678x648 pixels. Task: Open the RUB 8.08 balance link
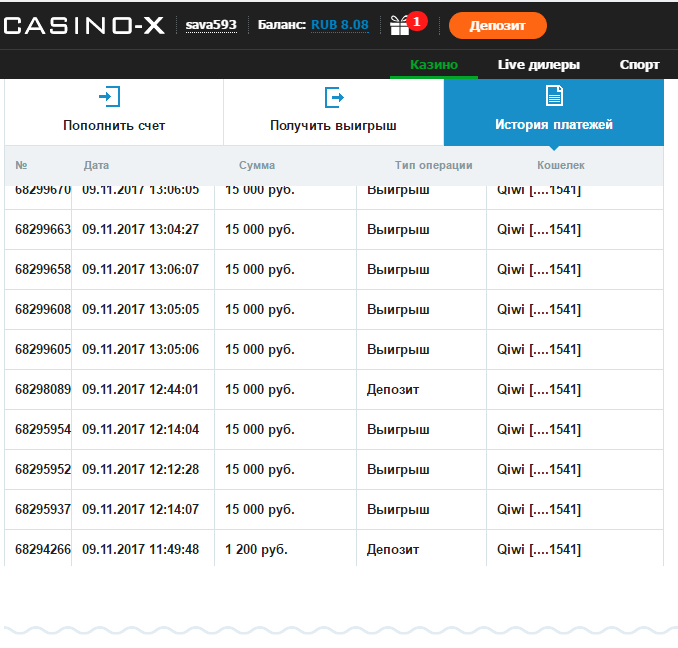[340, 25]
